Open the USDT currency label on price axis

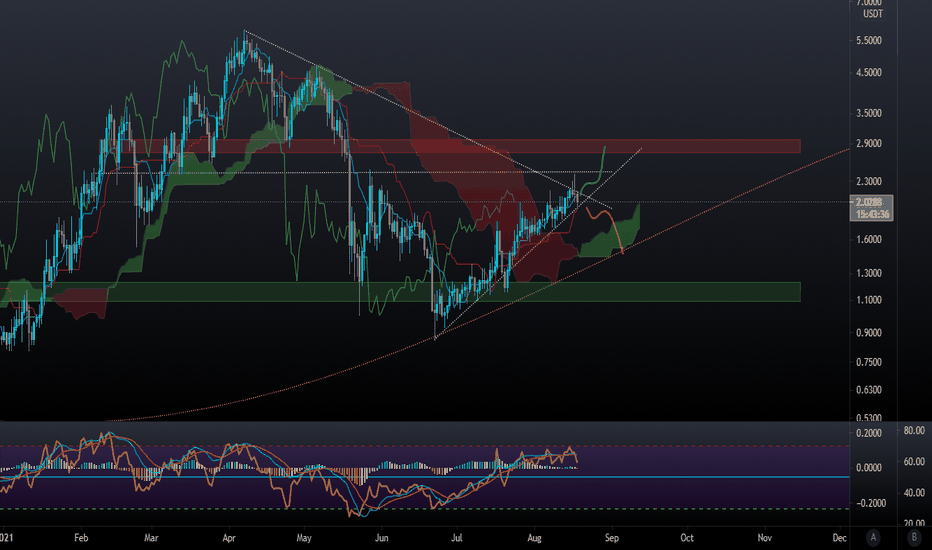click(x=873, y=14)
